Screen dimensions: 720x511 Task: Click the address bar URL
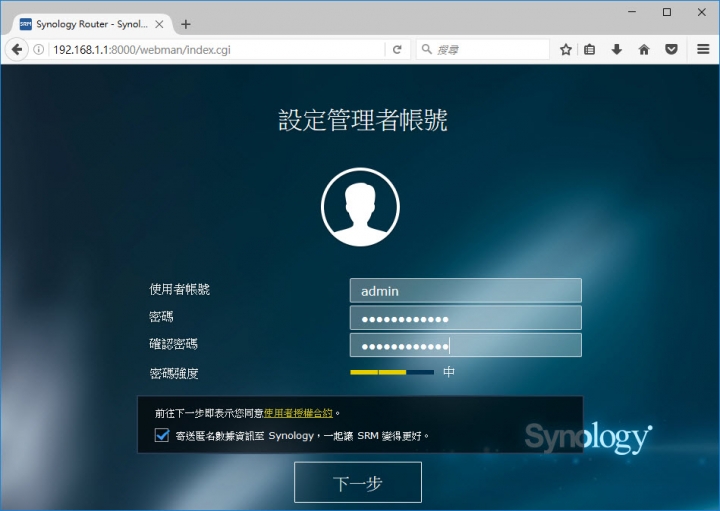(142, 50)
